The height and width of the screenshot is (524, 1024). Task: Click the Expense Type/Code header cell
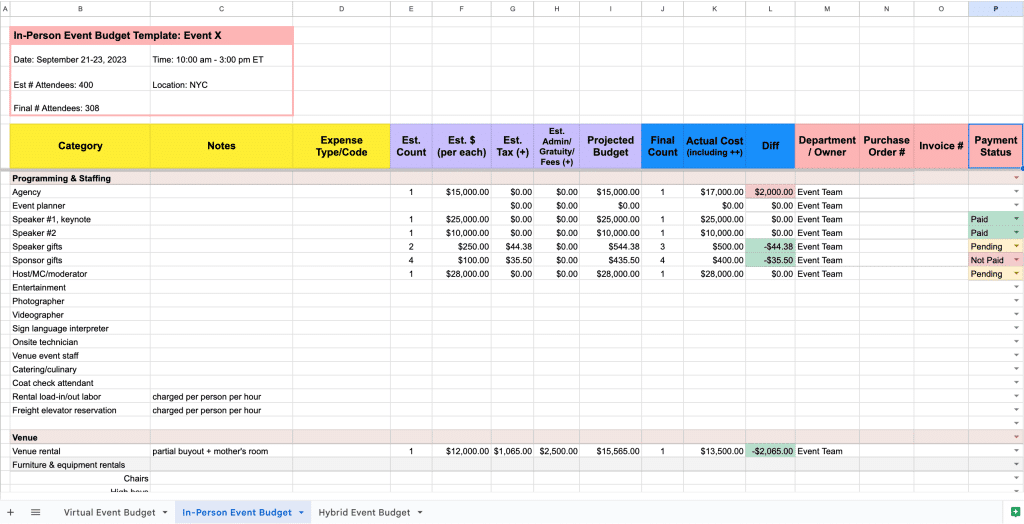point(342,146)
